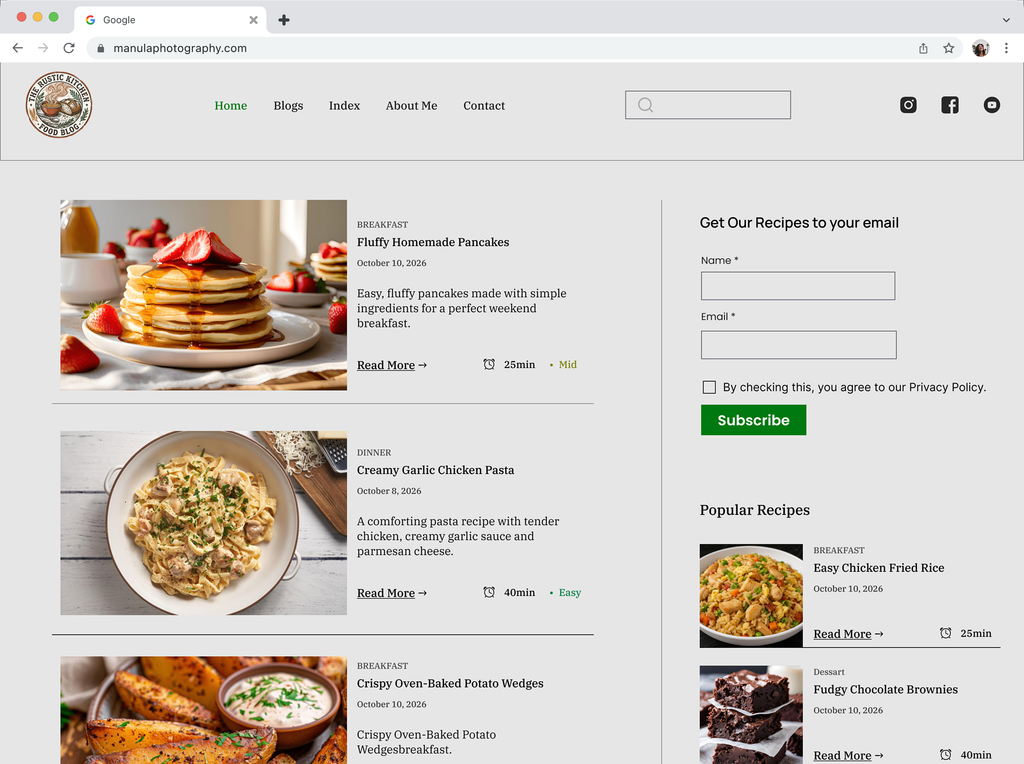Expand the tab list chevron
The width and height of the screenshot is (1024, 764).
pyautogui.click(x=1006, y=20)
